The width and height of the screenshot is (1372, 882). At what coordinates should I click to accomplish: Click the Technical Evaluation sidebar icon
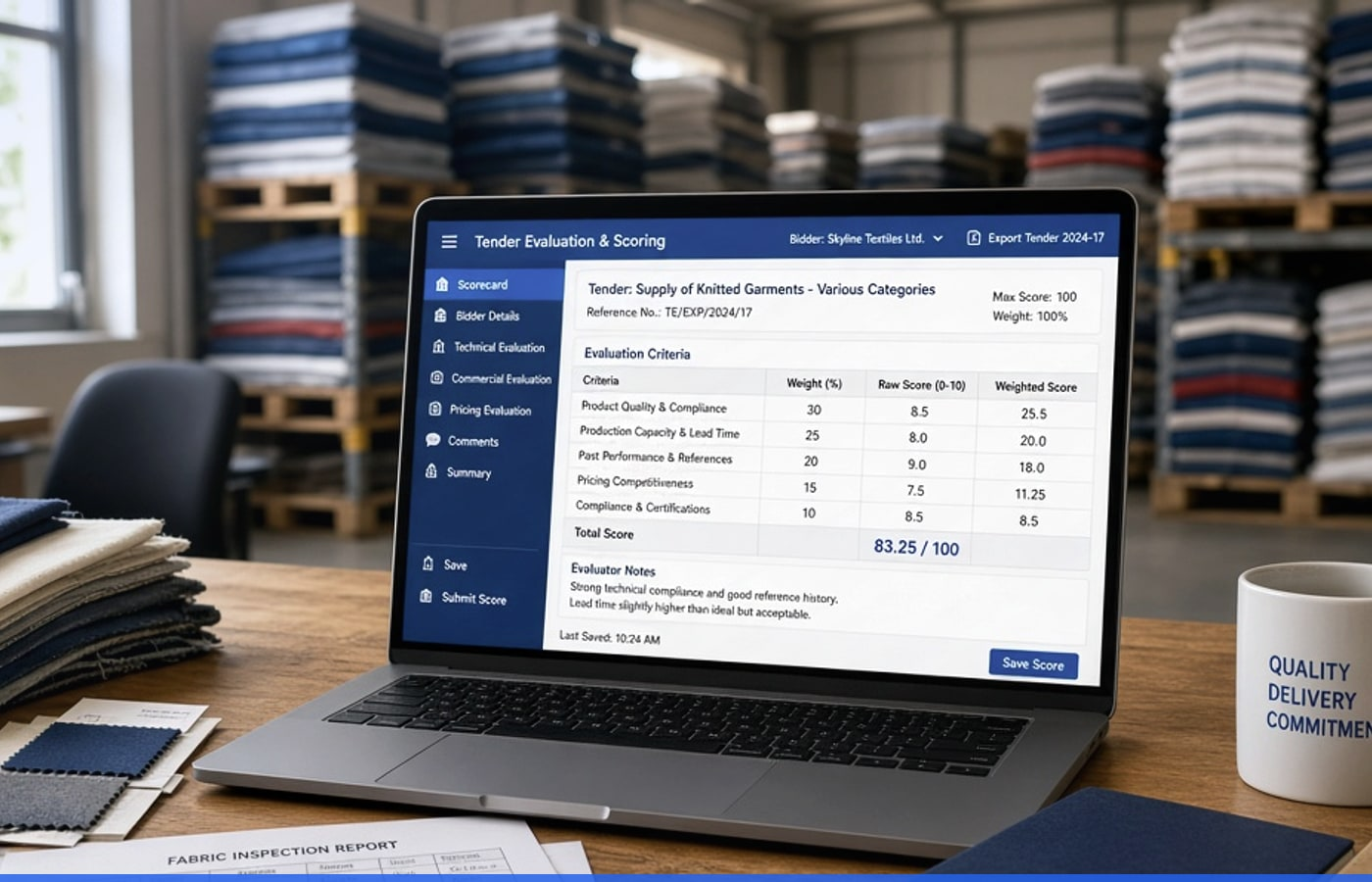point(438,347)
